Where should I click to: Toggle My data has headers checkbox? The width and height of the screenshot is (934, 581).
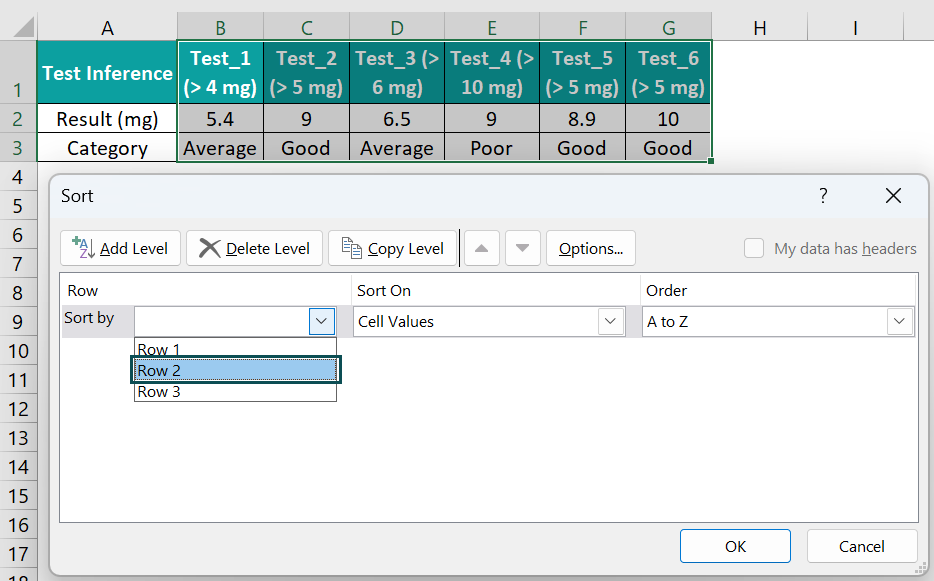(754, 248)
